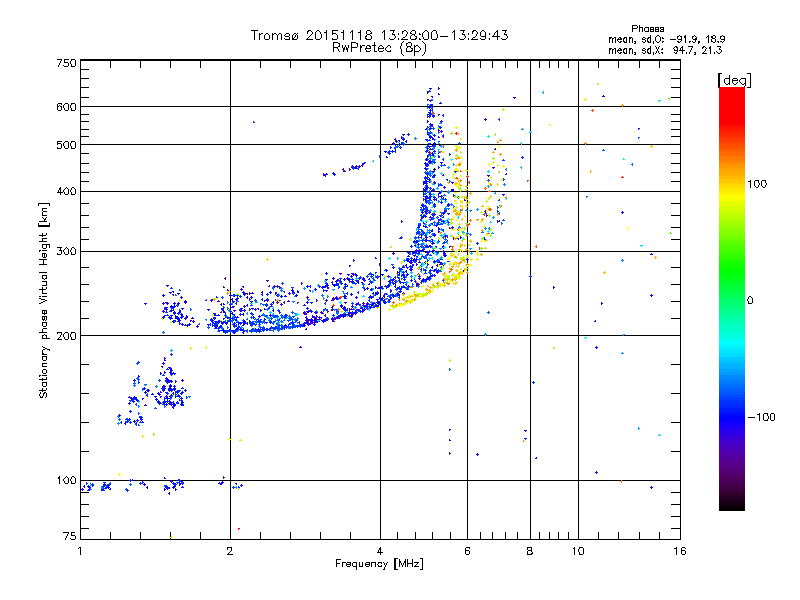The width and height of the screenshot is (800, 600).
Task: Click the "Phases" header label
Action: click(647, 29)
